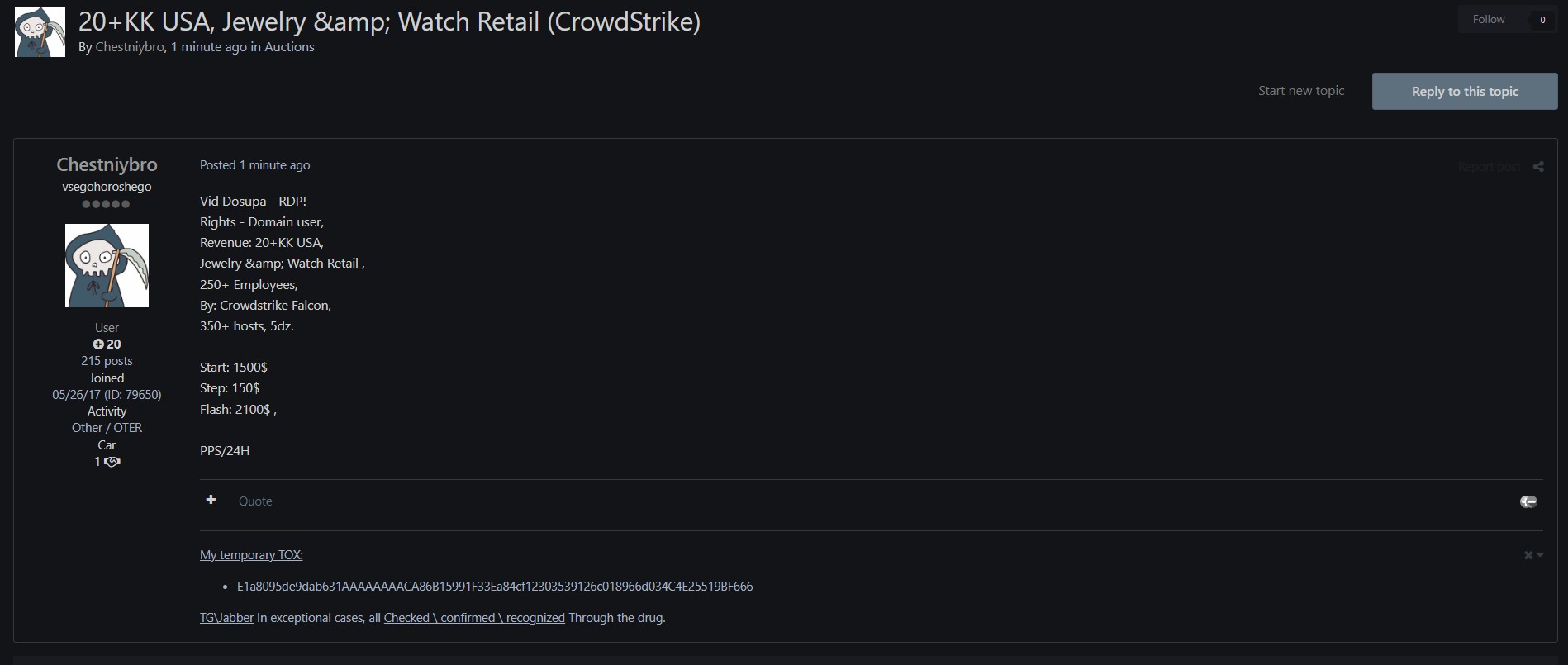Click the Posted 1 minute ago timestamp
This screenshot has width=1568, height=665.
(255, 165)
